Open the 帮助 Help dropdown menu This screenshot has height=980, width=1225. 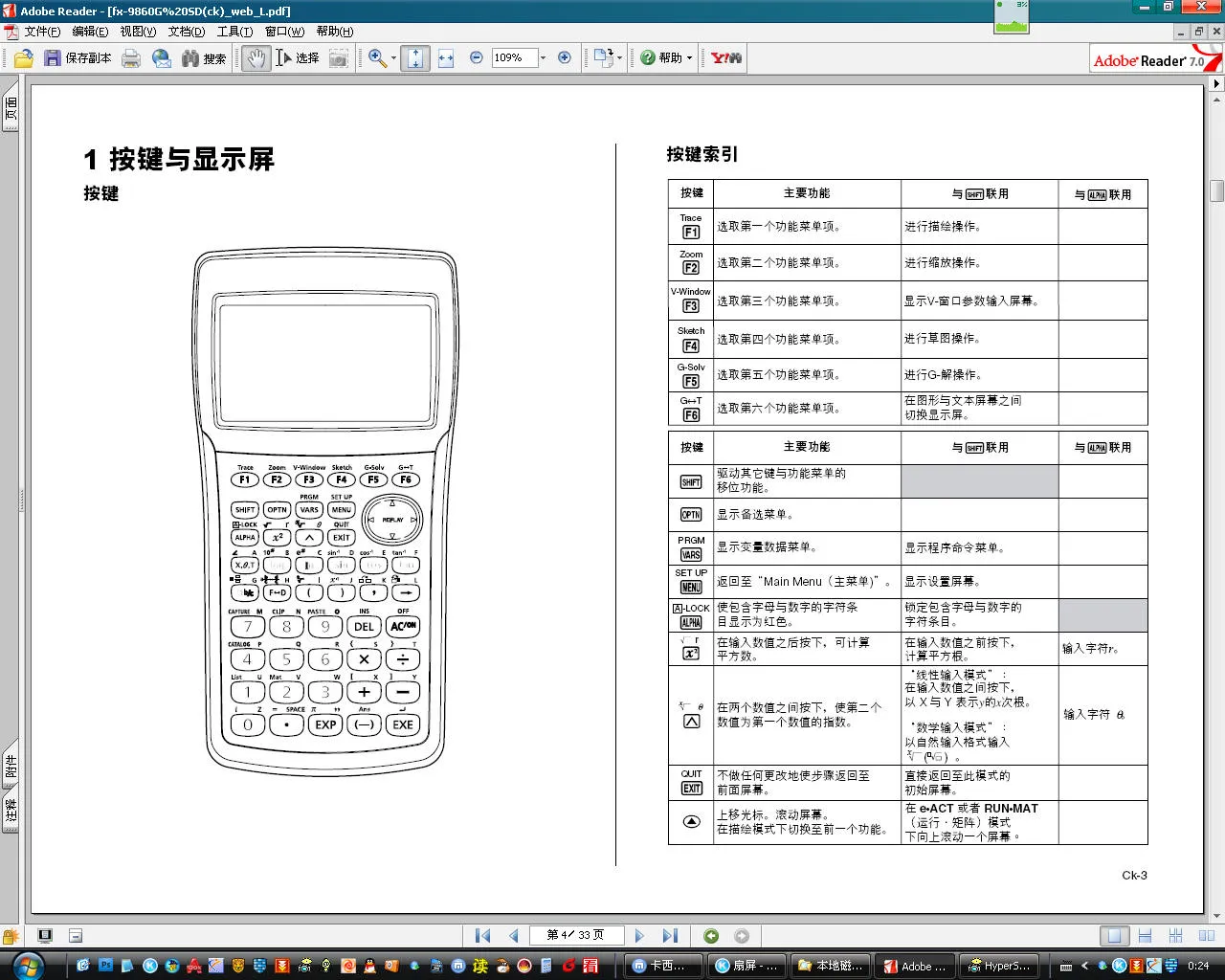point(664,57)
